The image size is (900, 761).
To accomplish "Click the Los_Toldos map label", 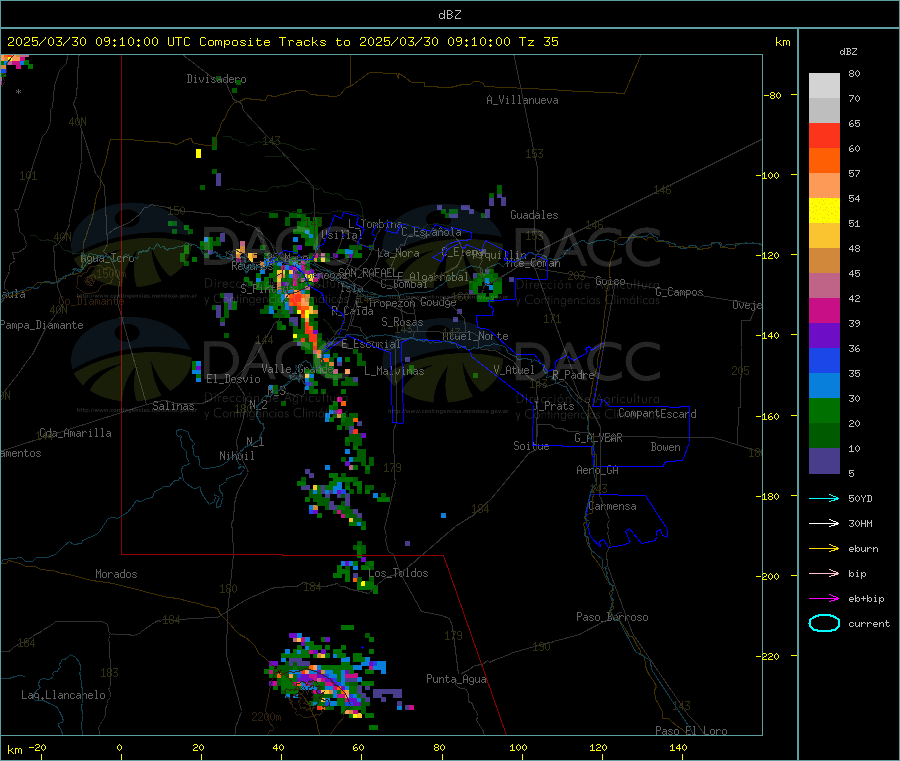I will [398, 573].
